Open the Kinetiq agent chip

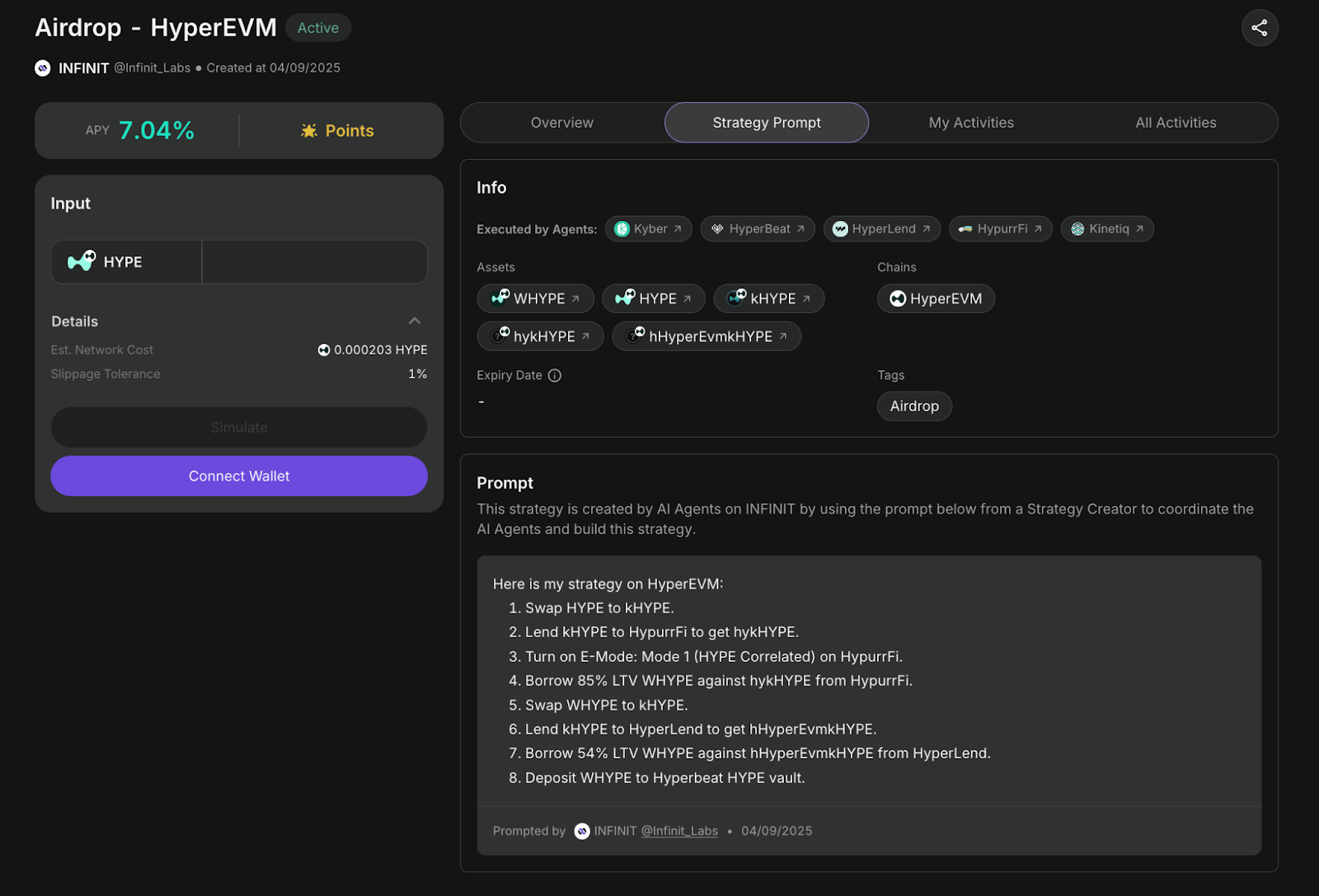click(x=1106, y=229)
